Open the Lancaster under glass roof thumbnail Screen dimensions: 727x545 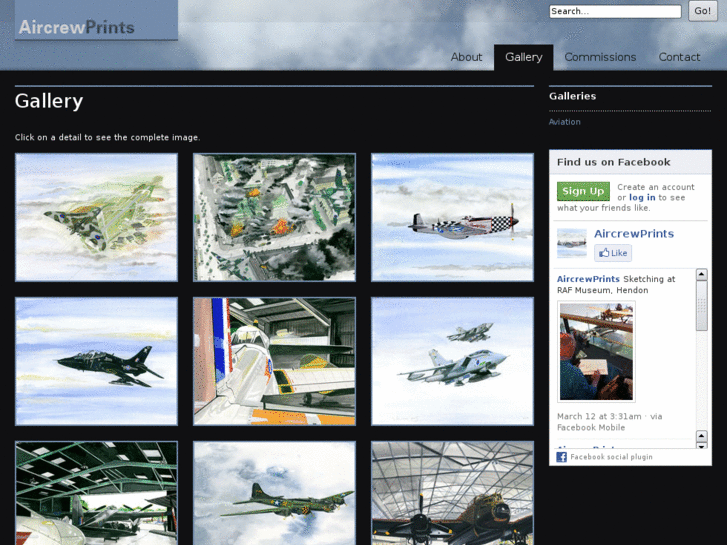click(x=453, y=493)
